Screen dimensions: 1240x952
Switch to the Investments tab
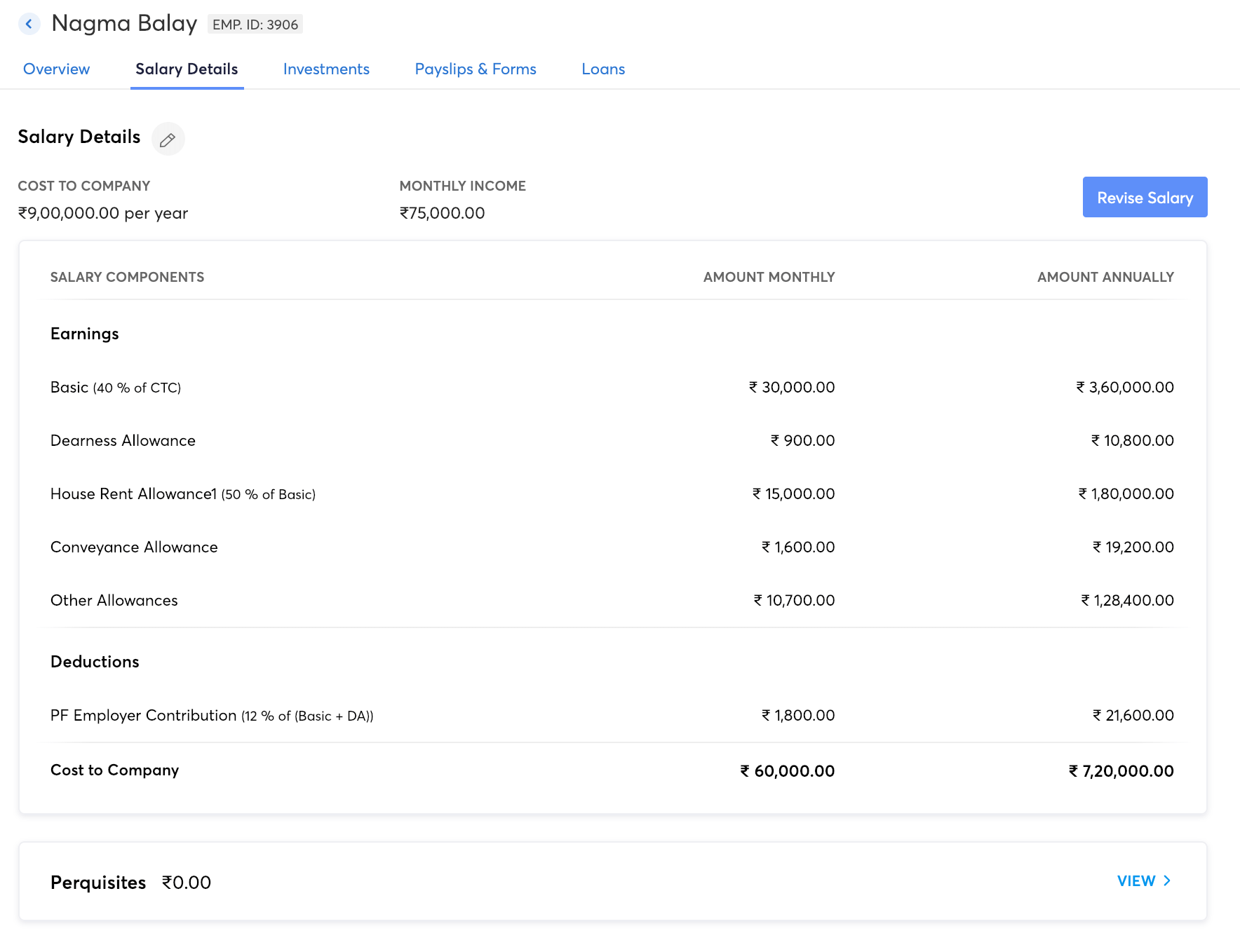pyautogui.click(x=326, y=69)
